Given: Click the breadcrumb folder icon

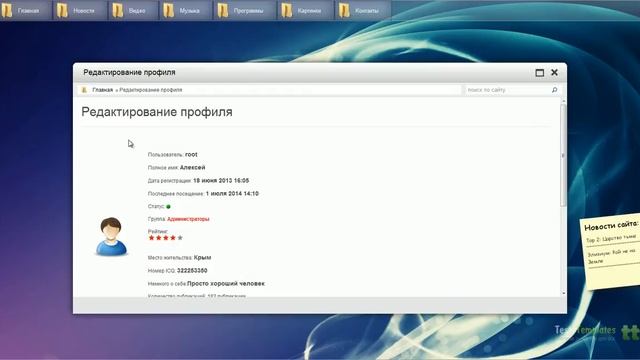Looking at the screenshot, I should coord(84,90).
